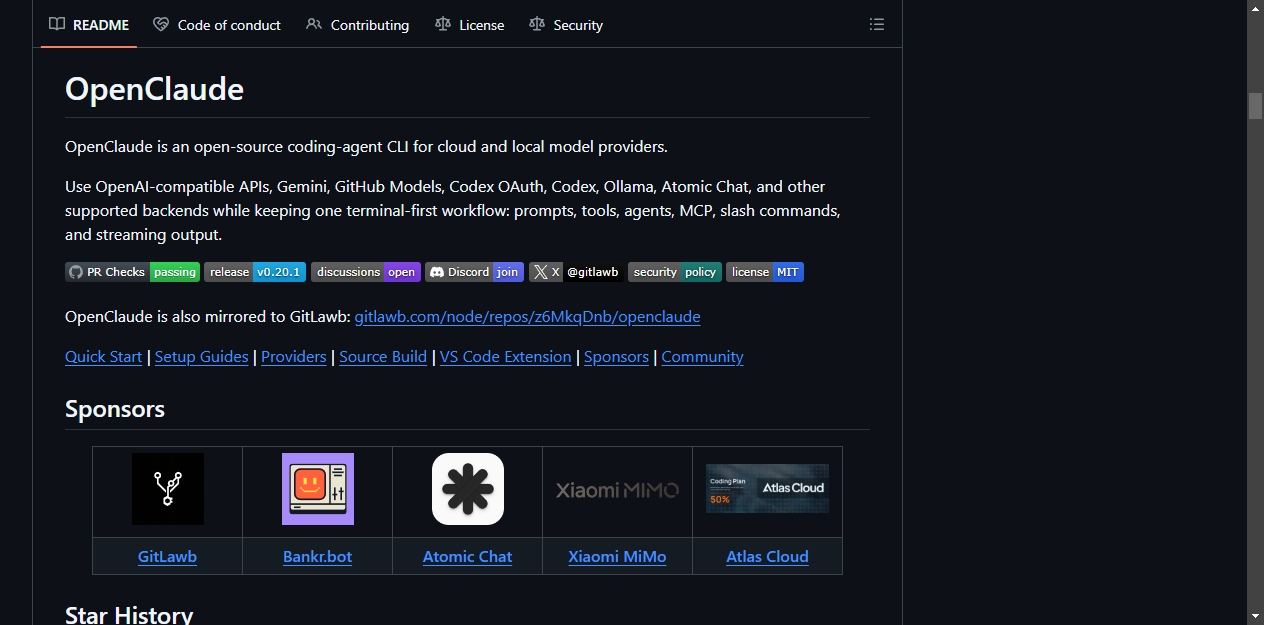This screenshot has width=1264, height=625.
Task: Open the Community link
Action: tap(702, 357)
